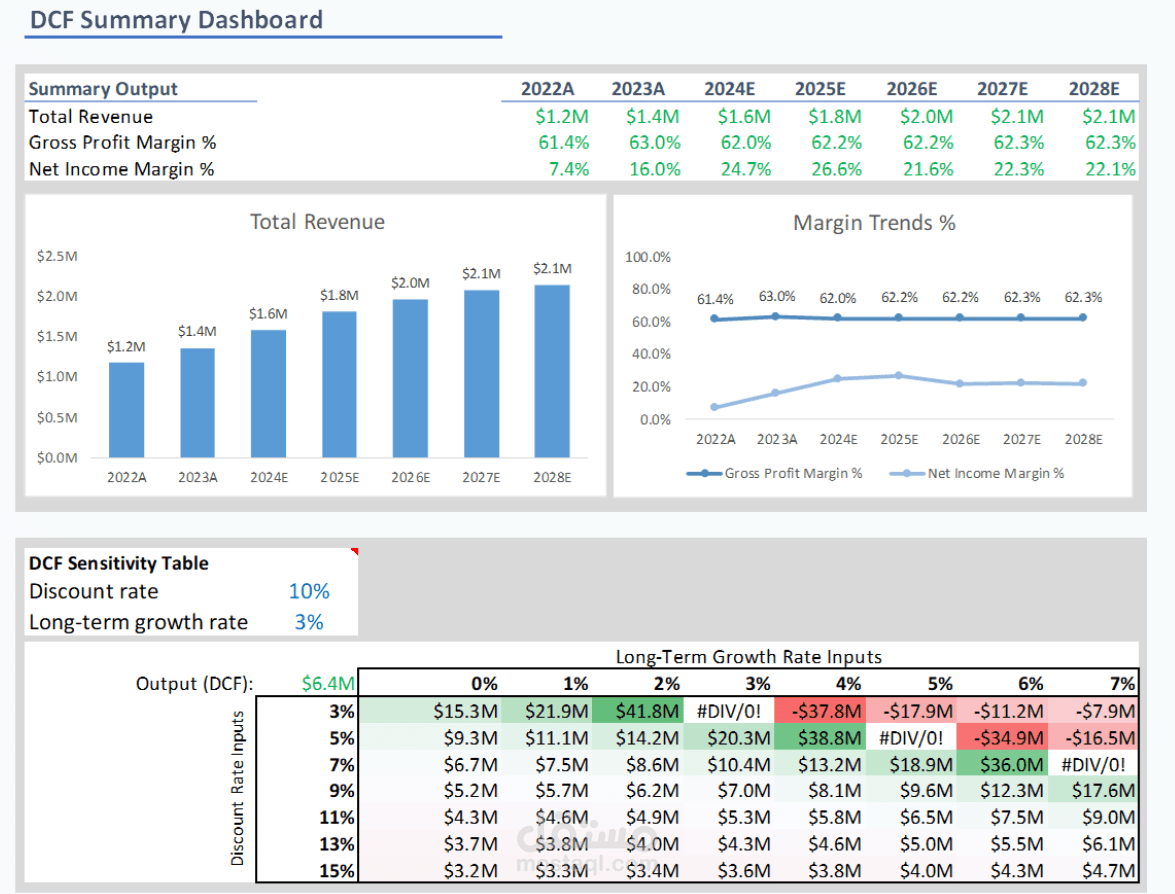1175x894 pixels.
Task: Click the Long-Term Growth Rate Inputs heading
Action: [749, 656]
